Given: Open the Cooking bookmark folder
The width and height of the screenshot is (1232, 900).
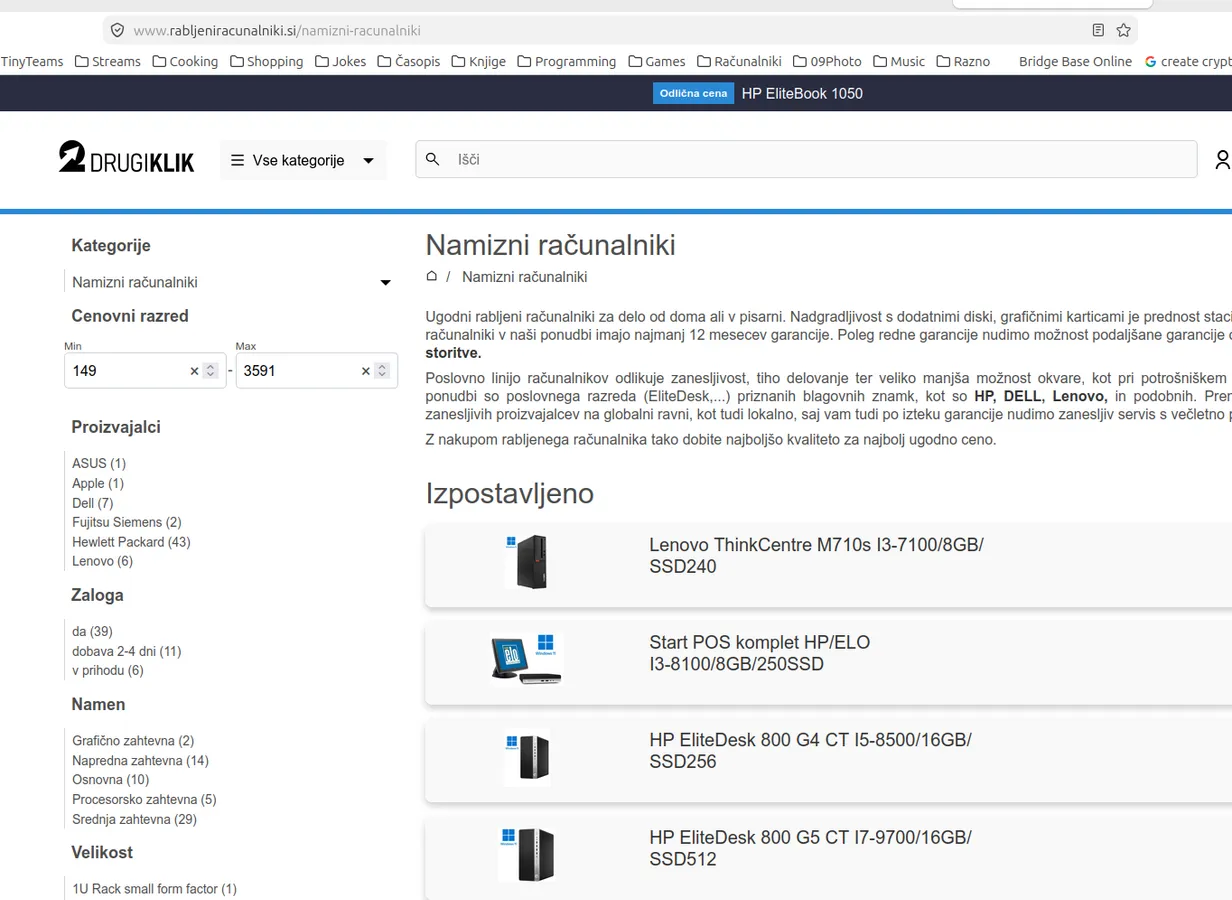Looking at the screenshot, I should pyautogui.click(x=185, y=61).
